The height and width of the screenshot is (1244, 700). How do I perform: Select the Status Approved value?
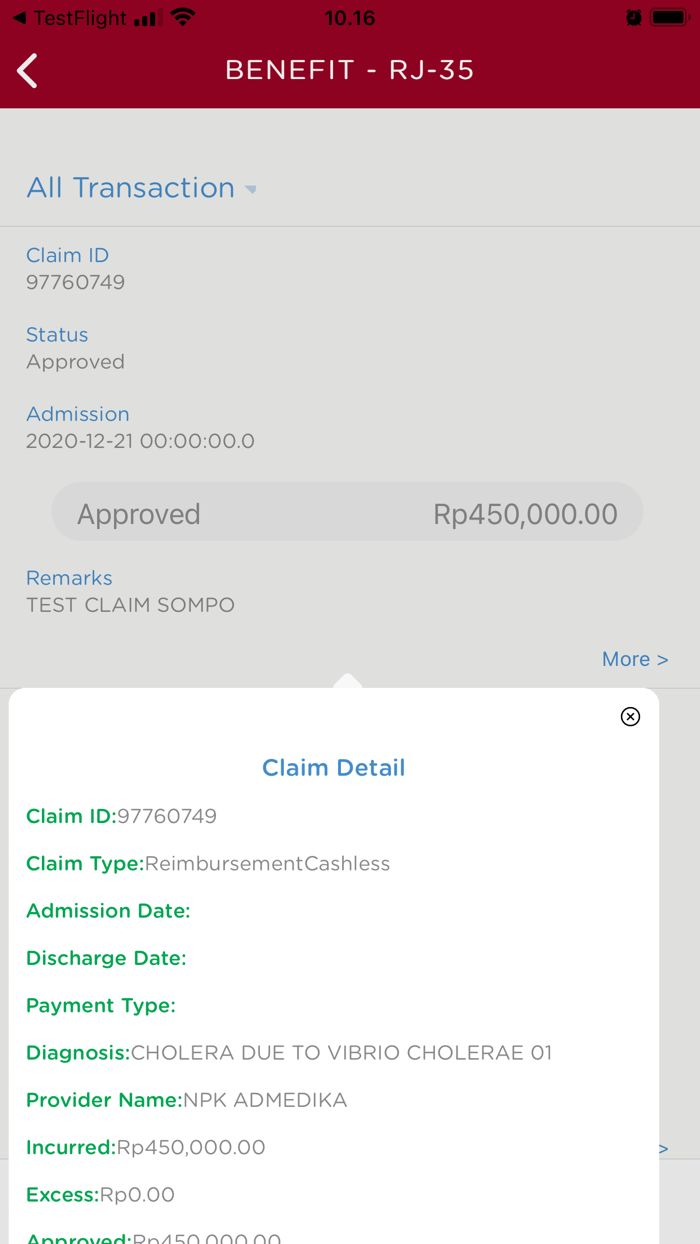pyautogui.click(x=75, y=361)
